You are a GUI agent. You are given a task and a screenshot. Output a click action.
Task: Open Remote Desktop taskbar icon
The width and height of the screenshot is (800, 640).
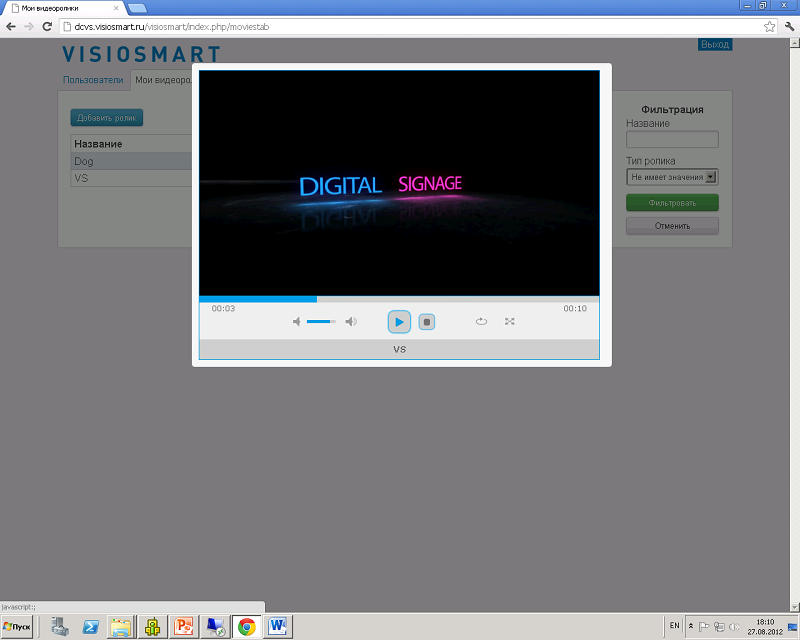pos(215,627)
